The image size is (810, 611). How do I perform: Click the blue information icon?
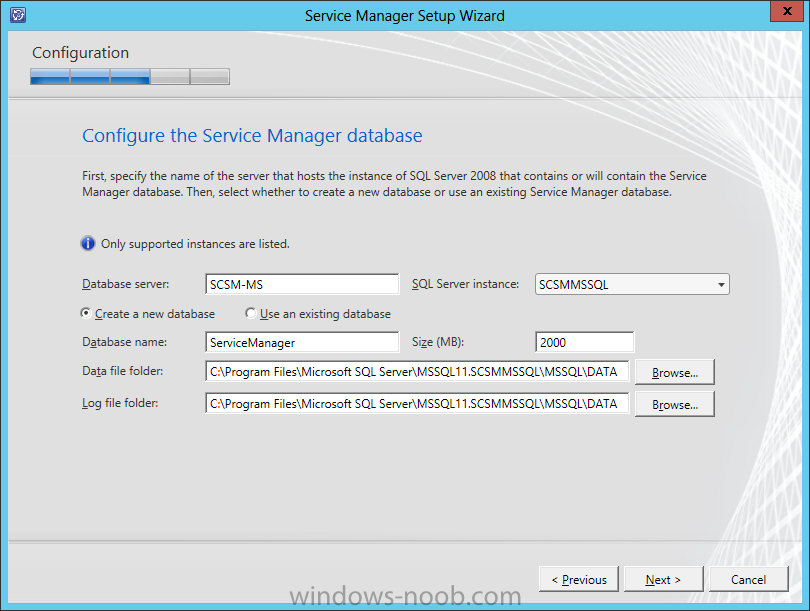pyautogui.click(x=88, y=243)
